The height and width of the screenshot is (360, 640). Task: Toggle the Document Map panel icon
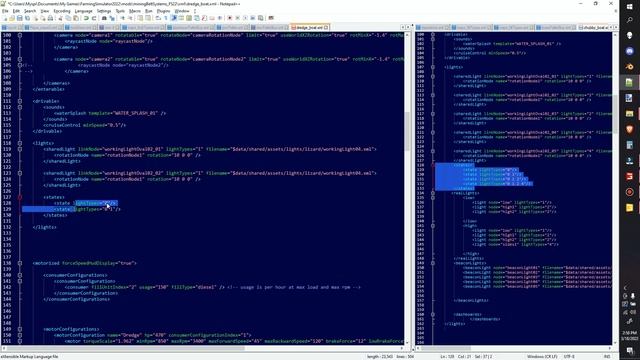(x=189, y=18)
